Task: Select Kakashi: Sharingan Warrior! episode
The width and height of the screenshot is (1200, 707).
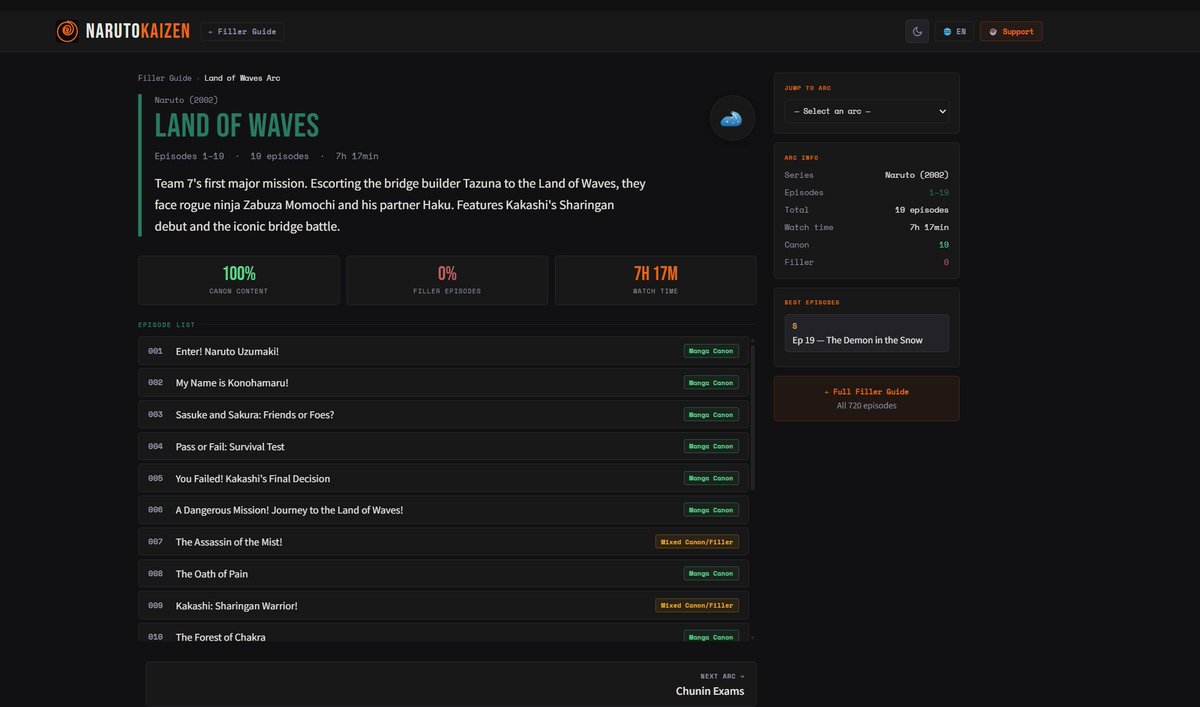Action: (443, 605)
